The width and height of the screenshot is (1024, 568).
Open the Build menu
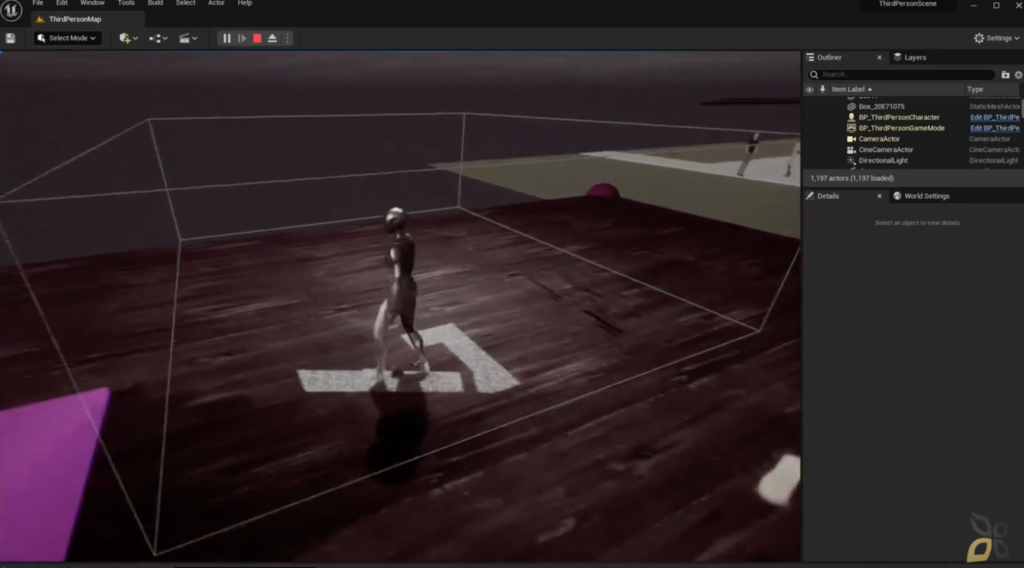pyautogui.click(x=155, y=3)
